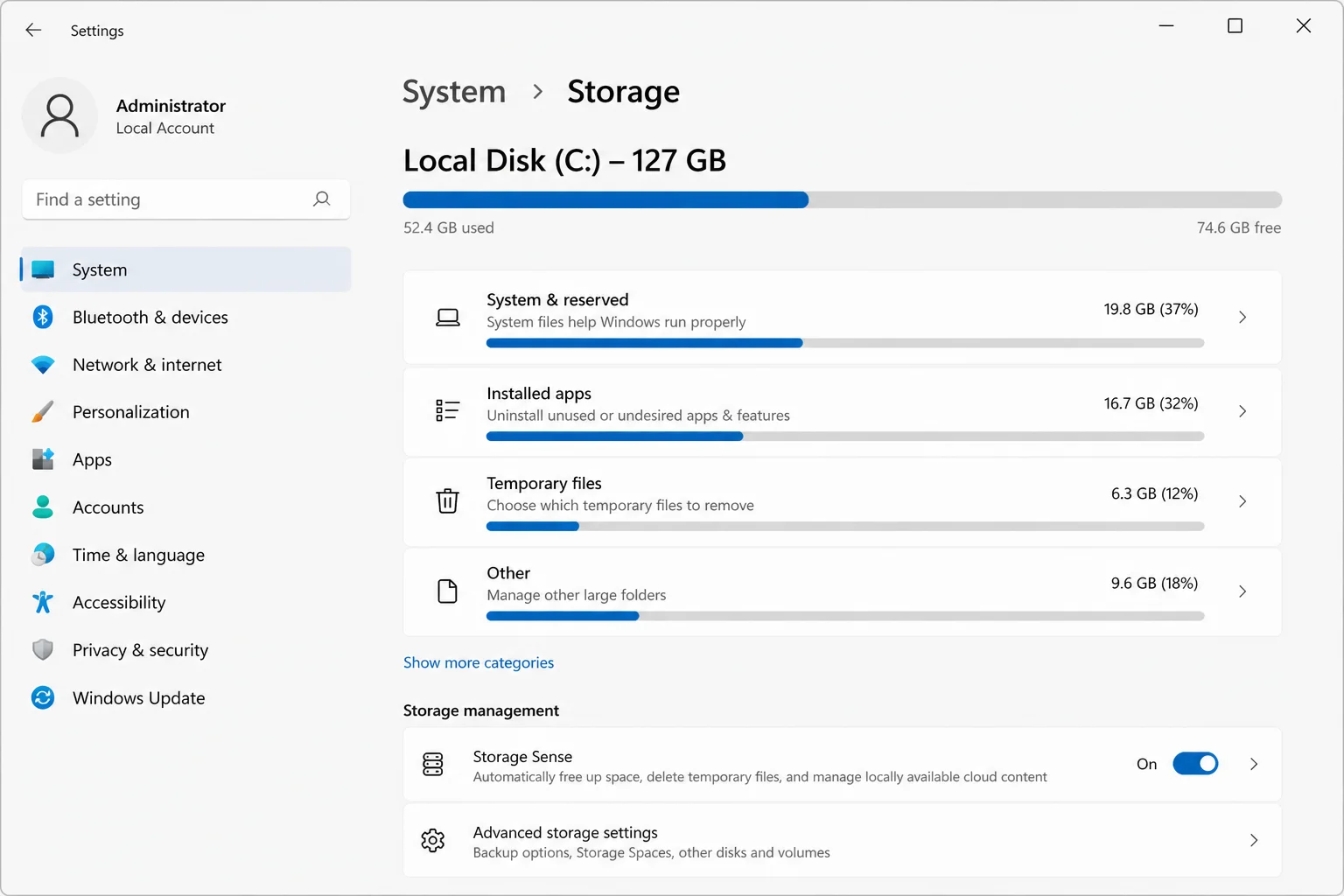
Task: Click the 6.3 GB (12%) value
Action: pyautogui.click(x=1154, y=493)
